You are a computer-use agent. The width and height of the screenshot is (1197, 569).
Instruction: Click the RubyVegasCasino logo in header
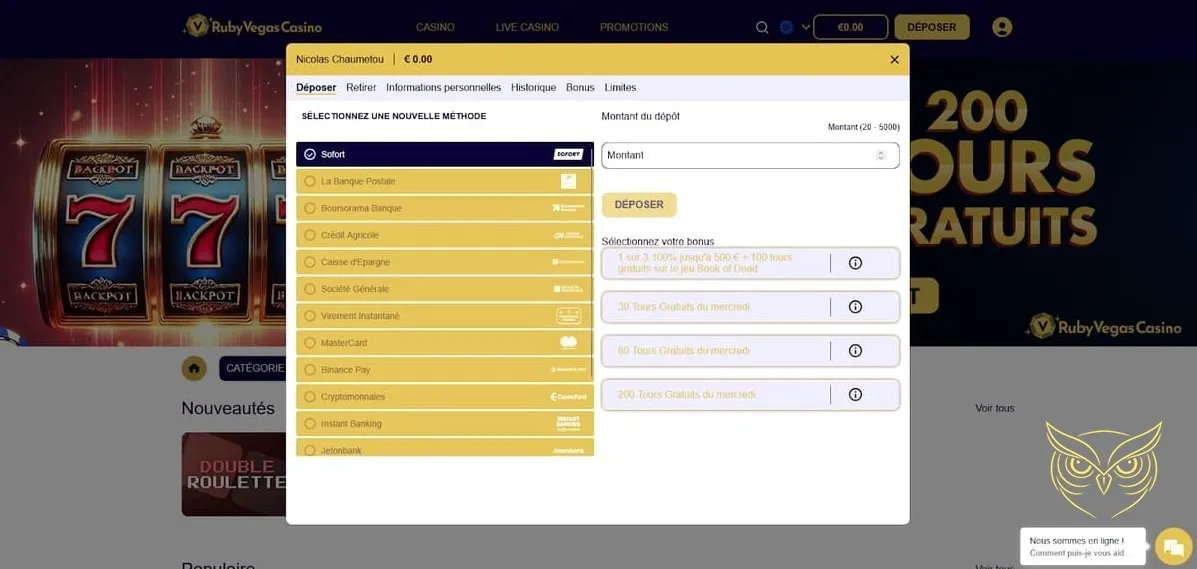pyautogui.click(x=253, y=27)
